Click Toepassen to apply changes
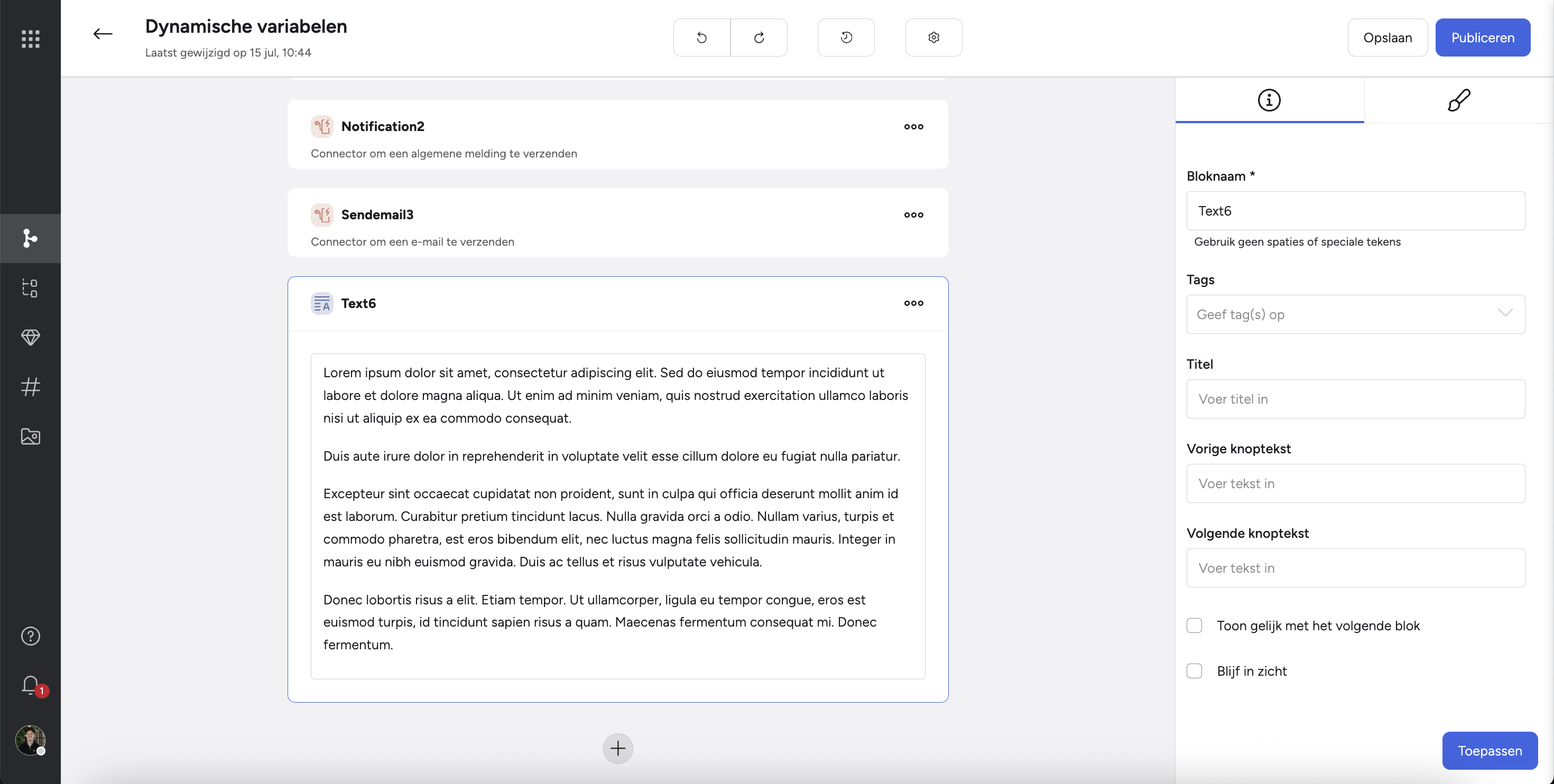This screenshot has width=1554, height=784. tap(1490, 750)
